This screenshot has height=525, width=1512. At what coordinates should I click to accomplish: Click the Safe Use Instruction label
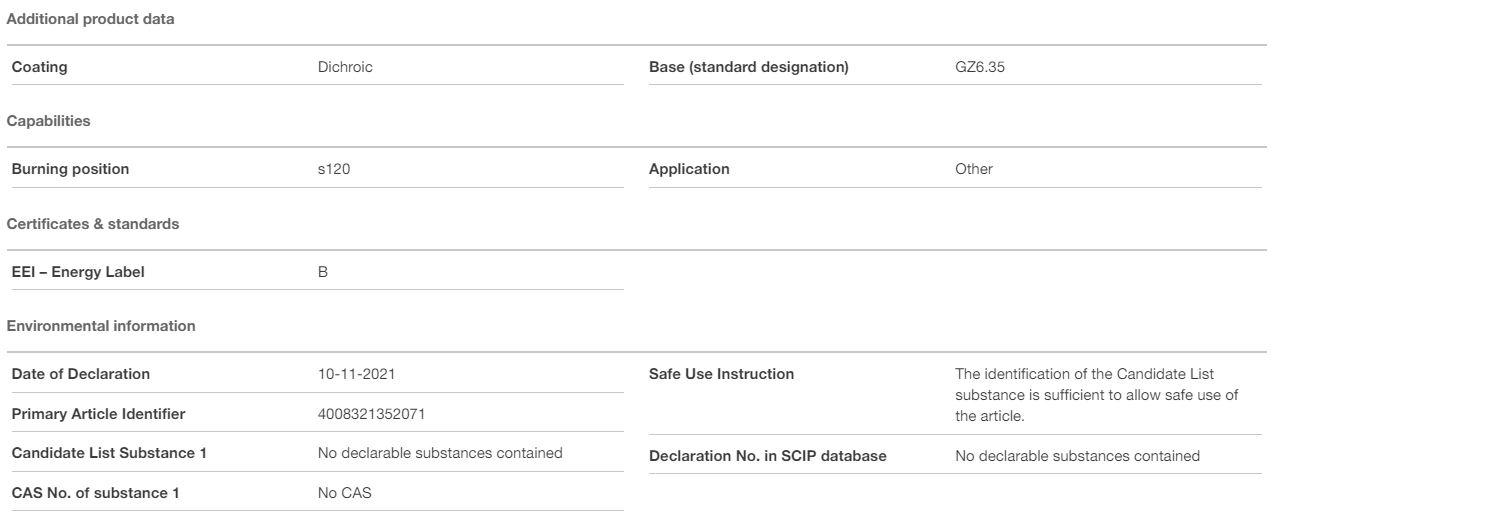point(722,374)
